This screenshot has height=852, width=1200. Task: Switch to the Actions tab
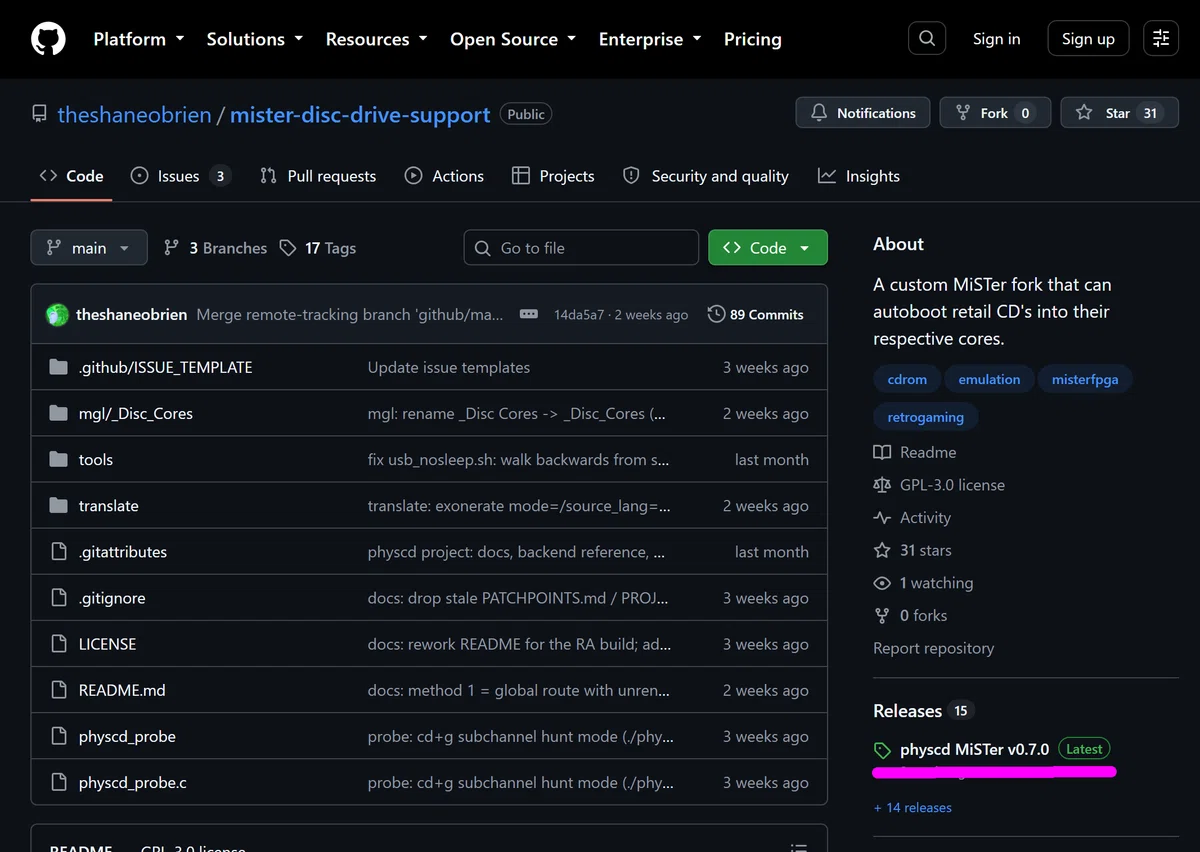pyautogui.click(x=444, y=175)
